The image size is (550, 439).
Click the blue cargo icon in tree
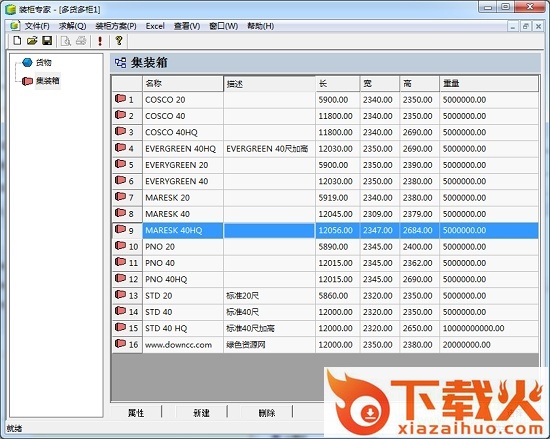[x=27, y=62]
